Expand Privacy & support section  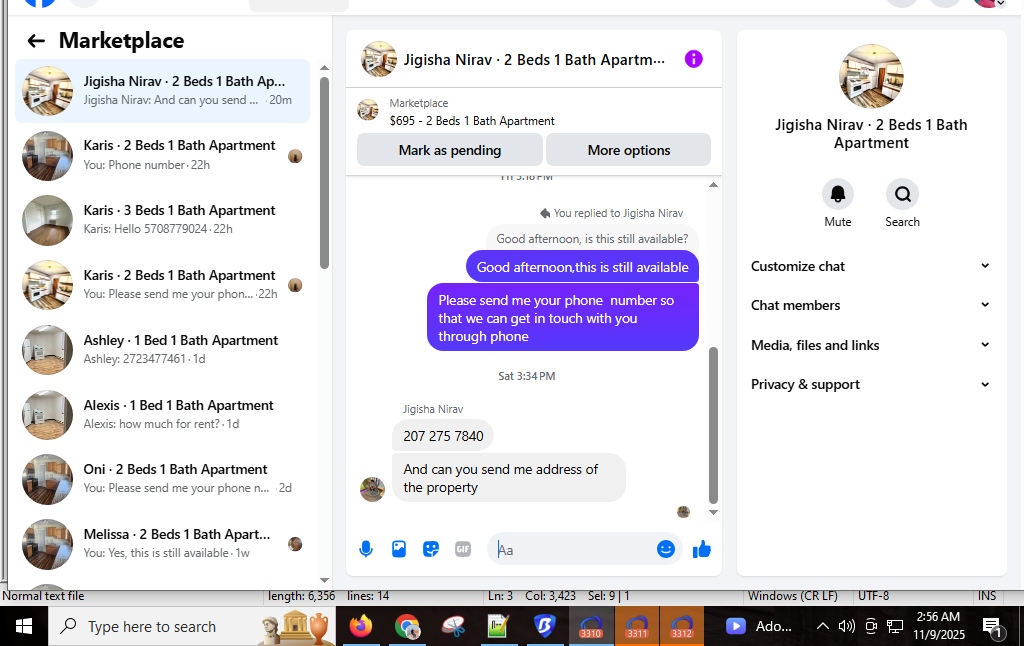[871, 385]
